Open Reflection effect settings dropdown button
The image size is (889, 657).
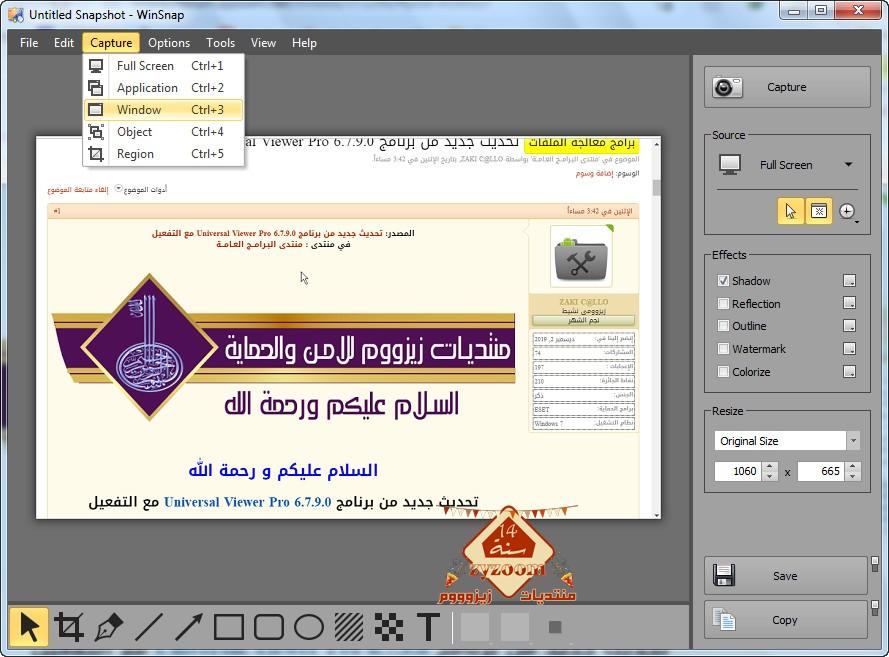[849, 303]
